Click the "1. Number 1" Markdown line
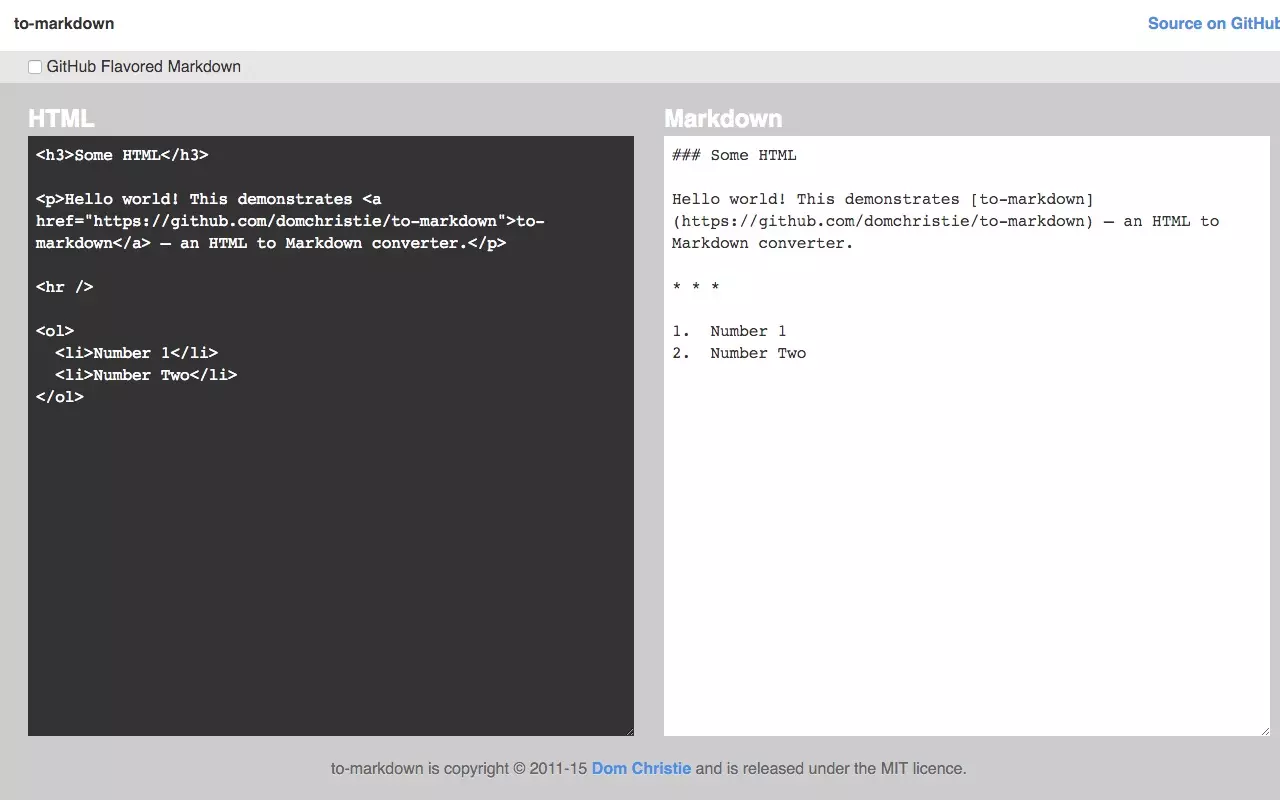This screenshot has width=1280, height=800. click(729, 331)
